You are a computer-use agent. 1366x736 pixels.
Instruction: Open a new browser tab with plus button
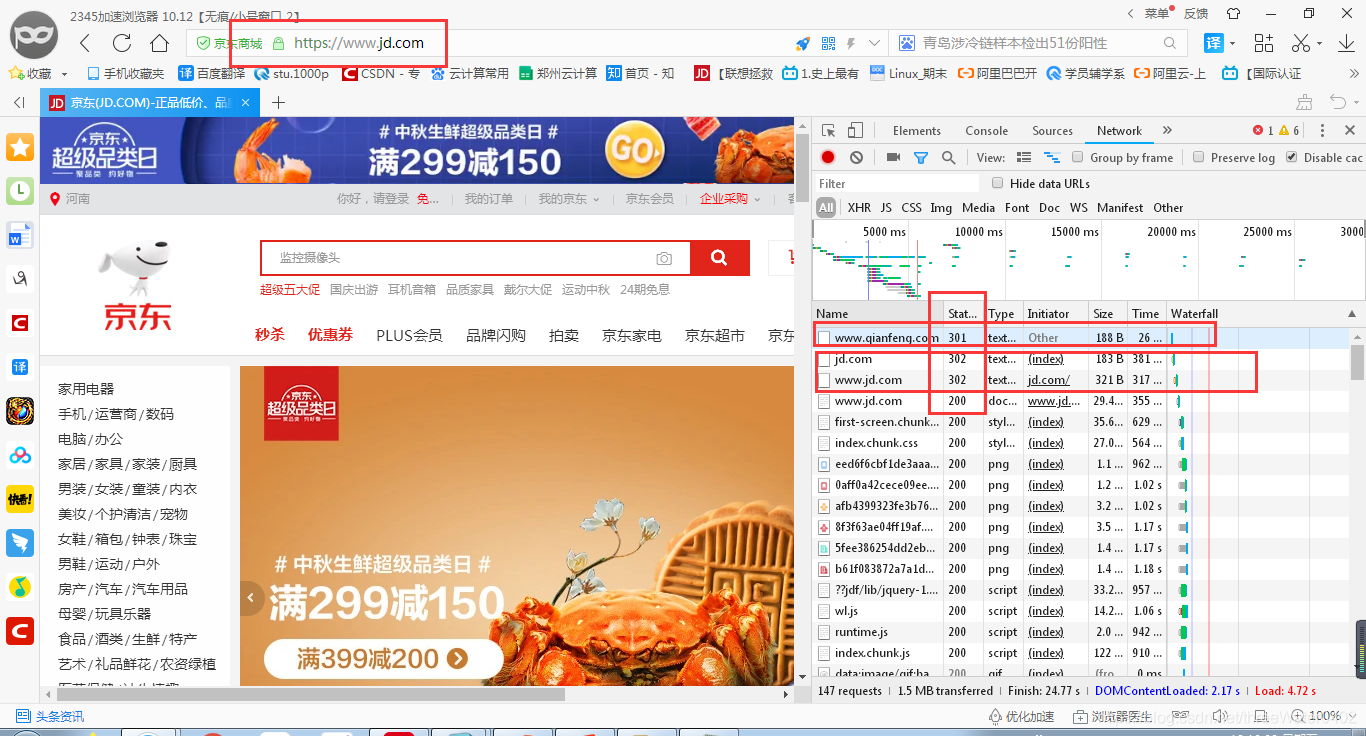(x=278, y=102)
